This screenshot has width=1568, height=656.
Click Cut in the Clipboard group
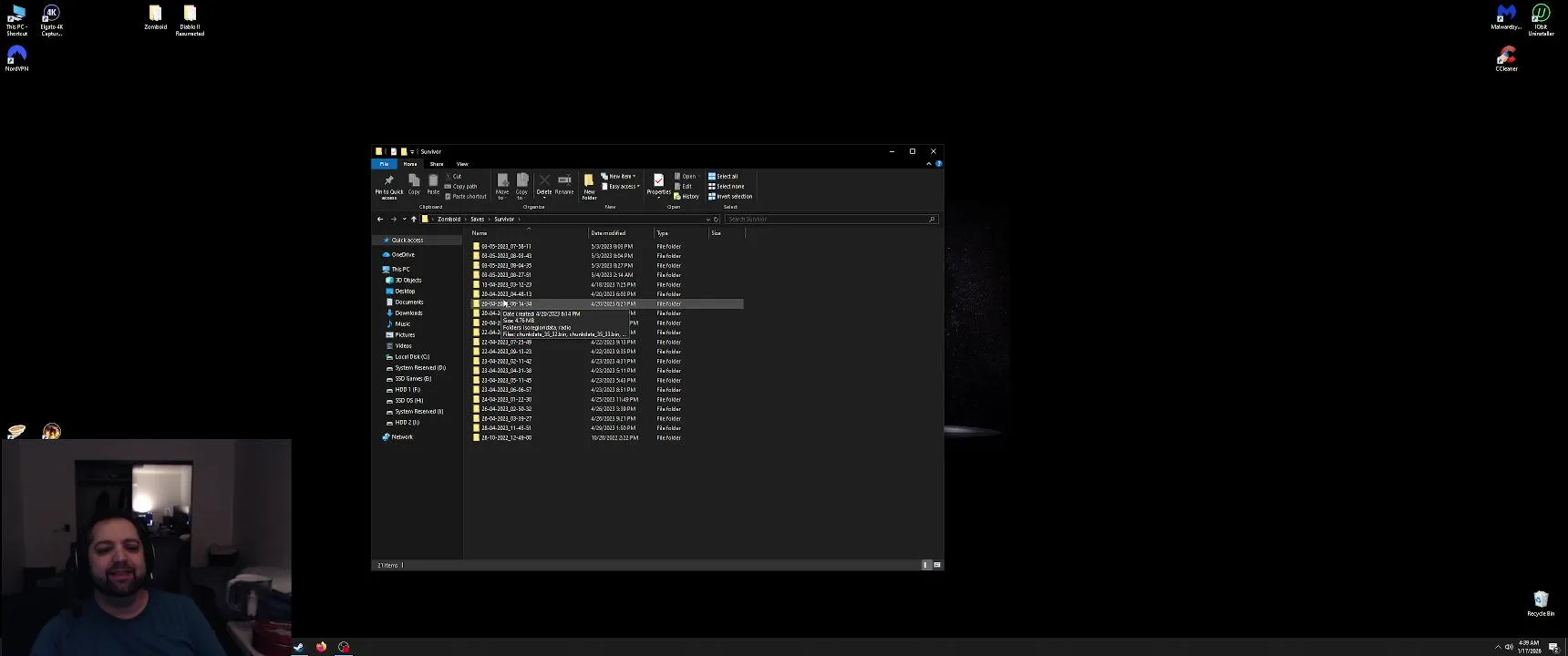click(454, 177)
